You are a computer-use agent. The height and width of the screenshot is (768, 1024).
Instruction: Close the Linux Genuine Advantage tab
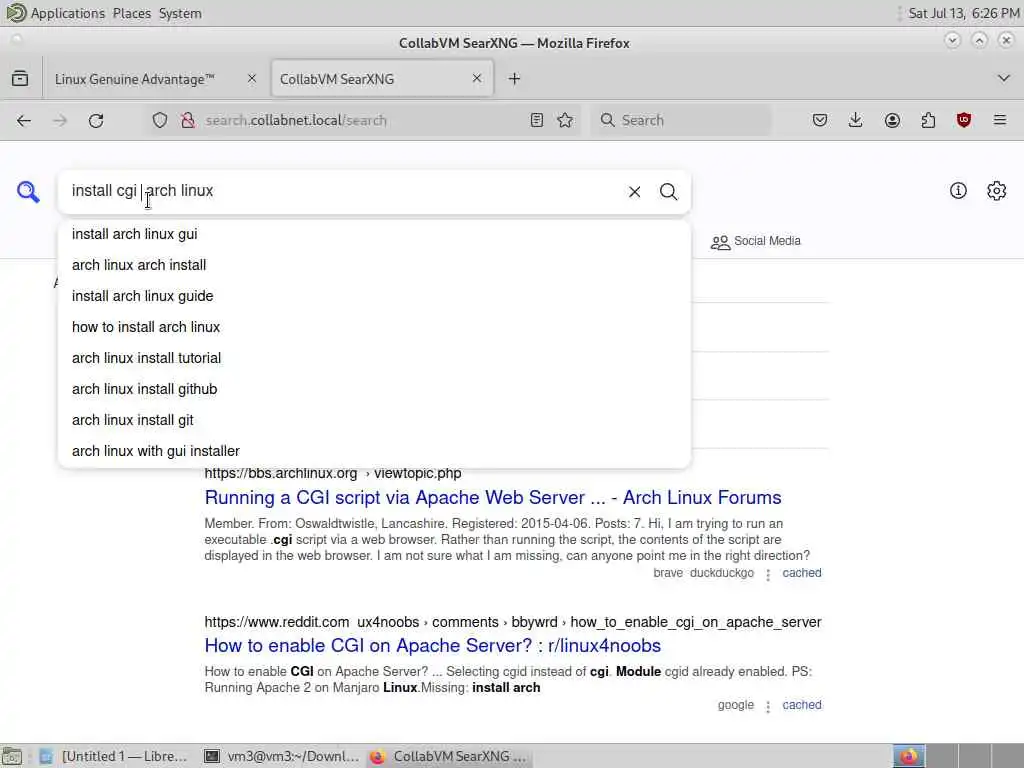pos(252,78)
